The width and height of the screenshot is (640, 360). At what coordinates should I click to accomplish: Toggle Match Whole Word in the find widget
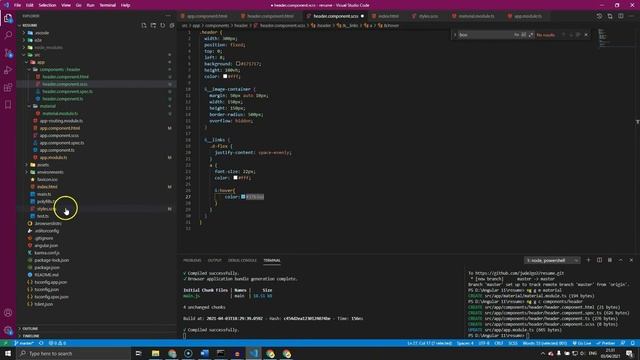point(524,35)
